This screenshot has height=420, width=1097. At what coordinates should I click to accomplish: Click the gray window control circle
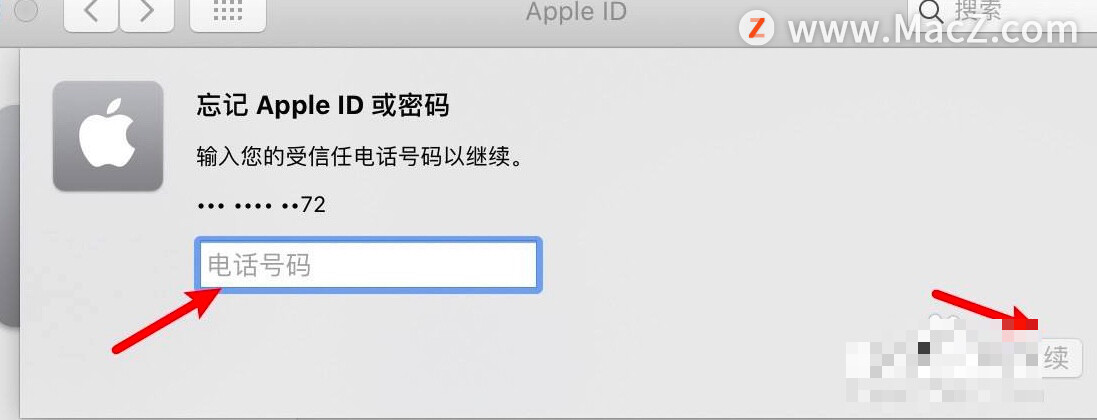tap(26, 11)
